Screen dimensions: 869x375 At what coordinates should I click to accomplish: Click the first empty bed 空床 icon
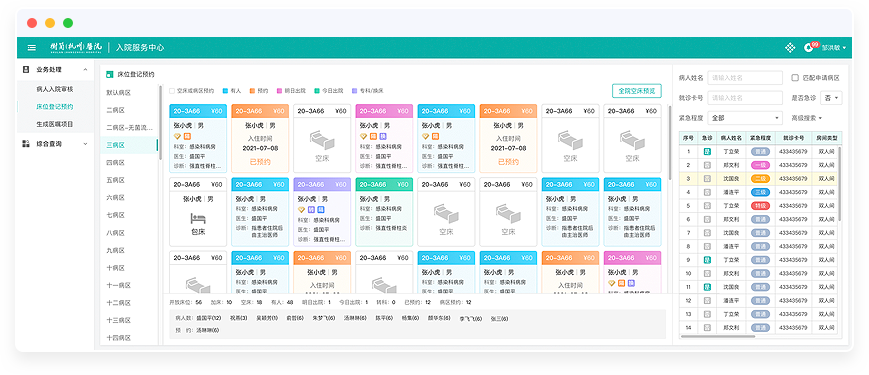click(322, 140)
